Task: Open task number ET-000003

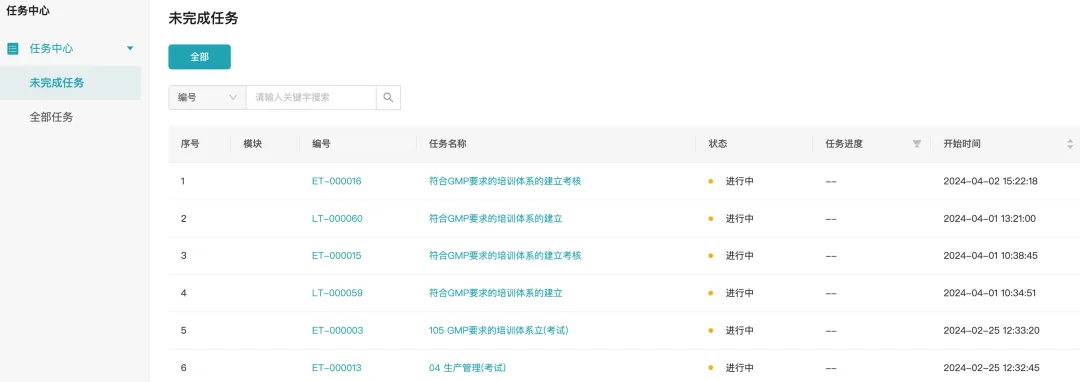Action: coord(338,330)
